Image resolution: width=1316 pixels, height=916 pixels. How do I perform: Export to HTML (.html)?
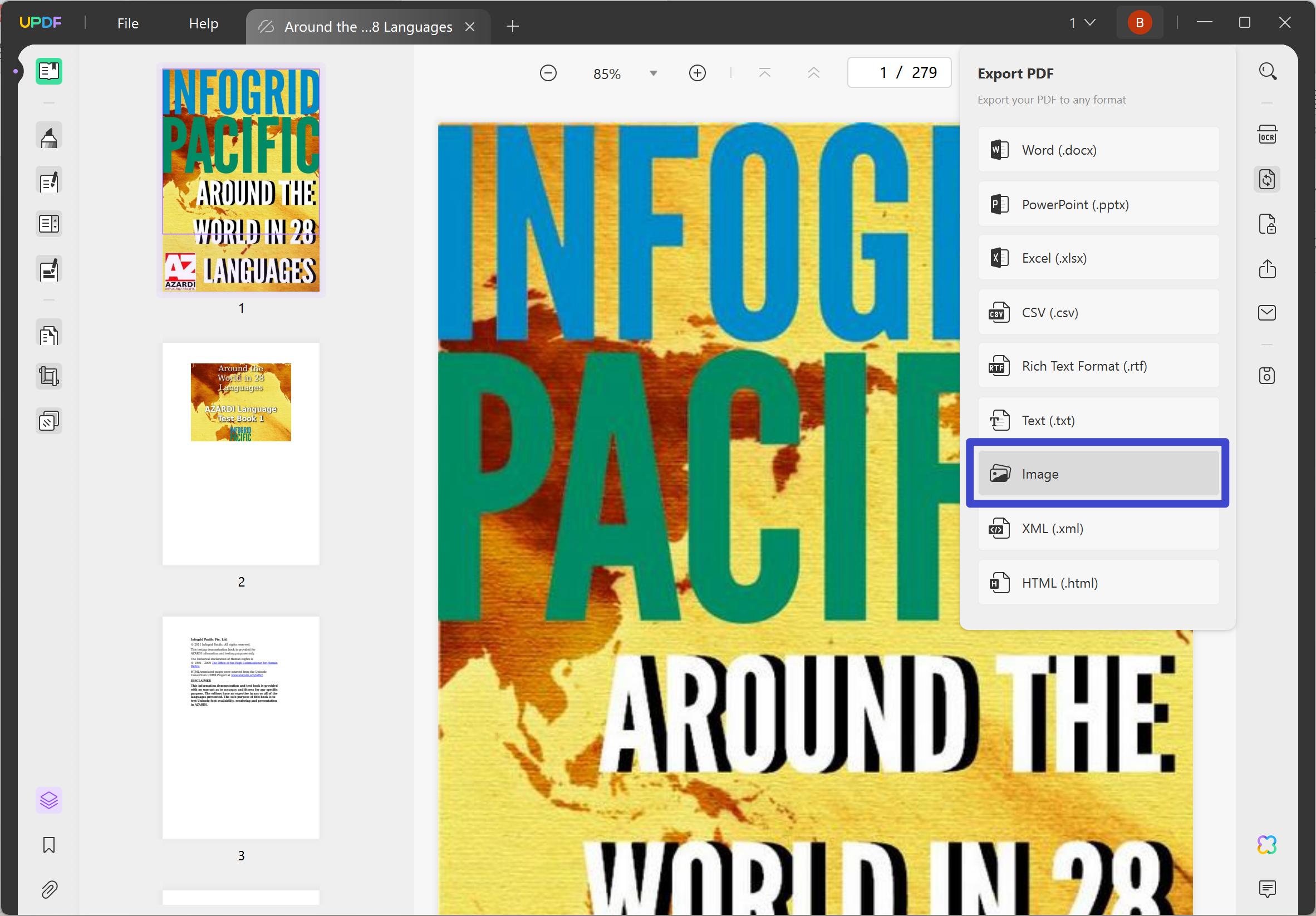(1098, 583)
